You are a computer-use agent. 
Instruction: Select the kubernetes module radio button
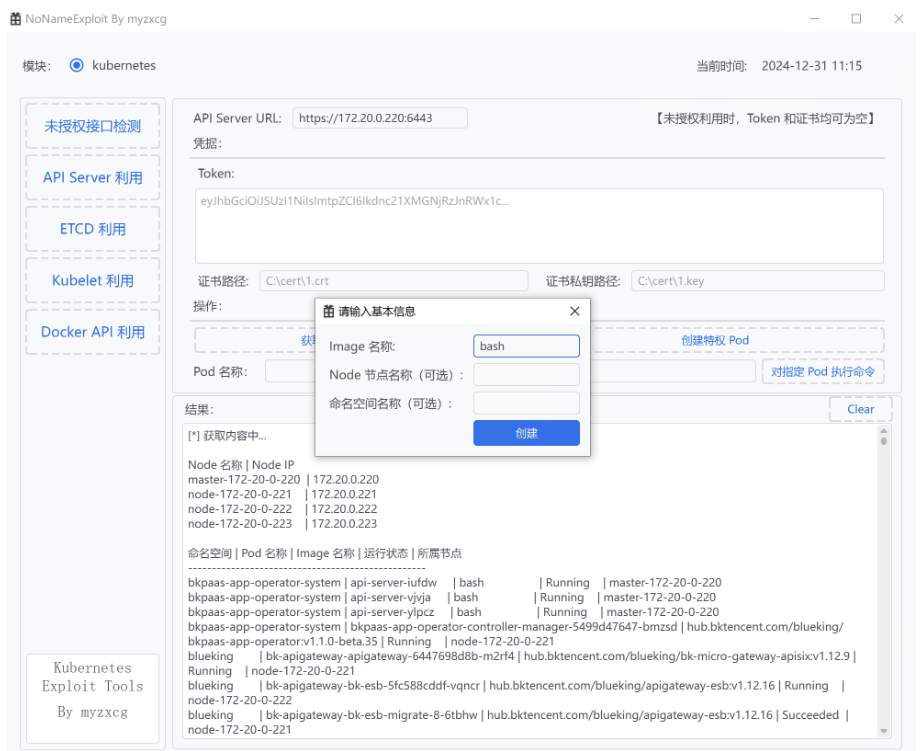point(77,65)
